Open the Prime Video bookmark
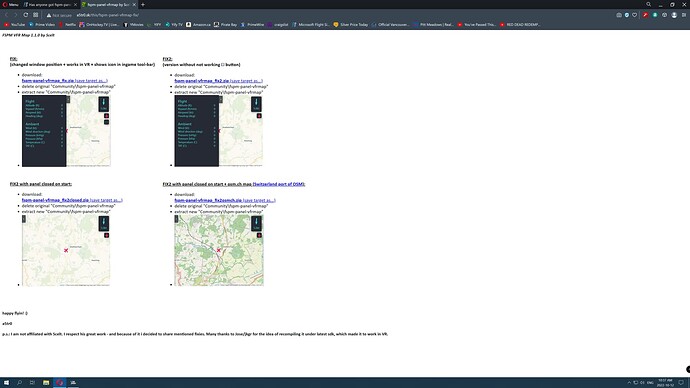Image resolution: width=690 pixels, height=388 pixels. 42,25
